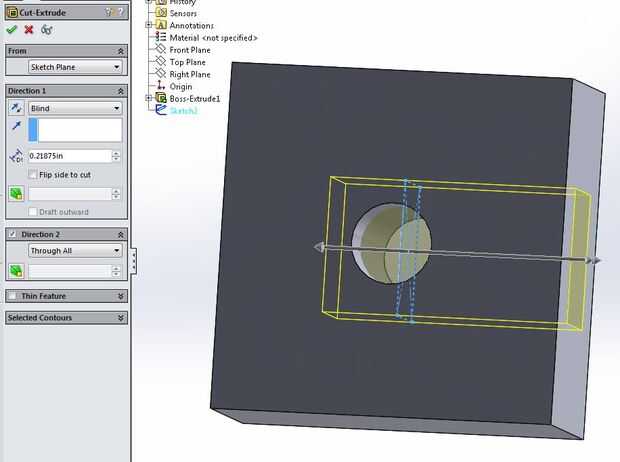Click the Direction 1 draft angle field

point(70,194)
